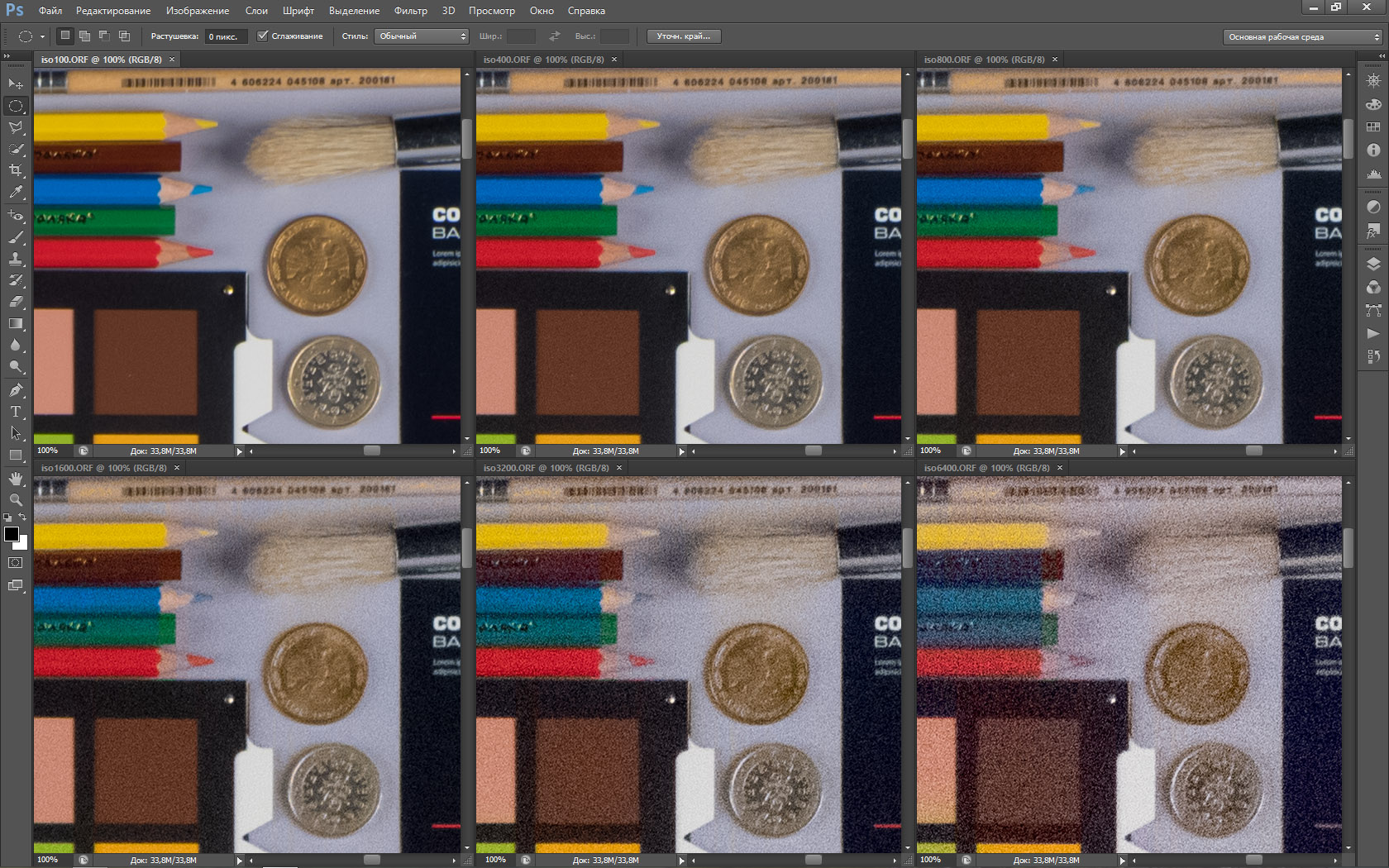This screenshot has height=868, width=1389.
Task: Click the foreground color swatch
Action: coord(12,534)
